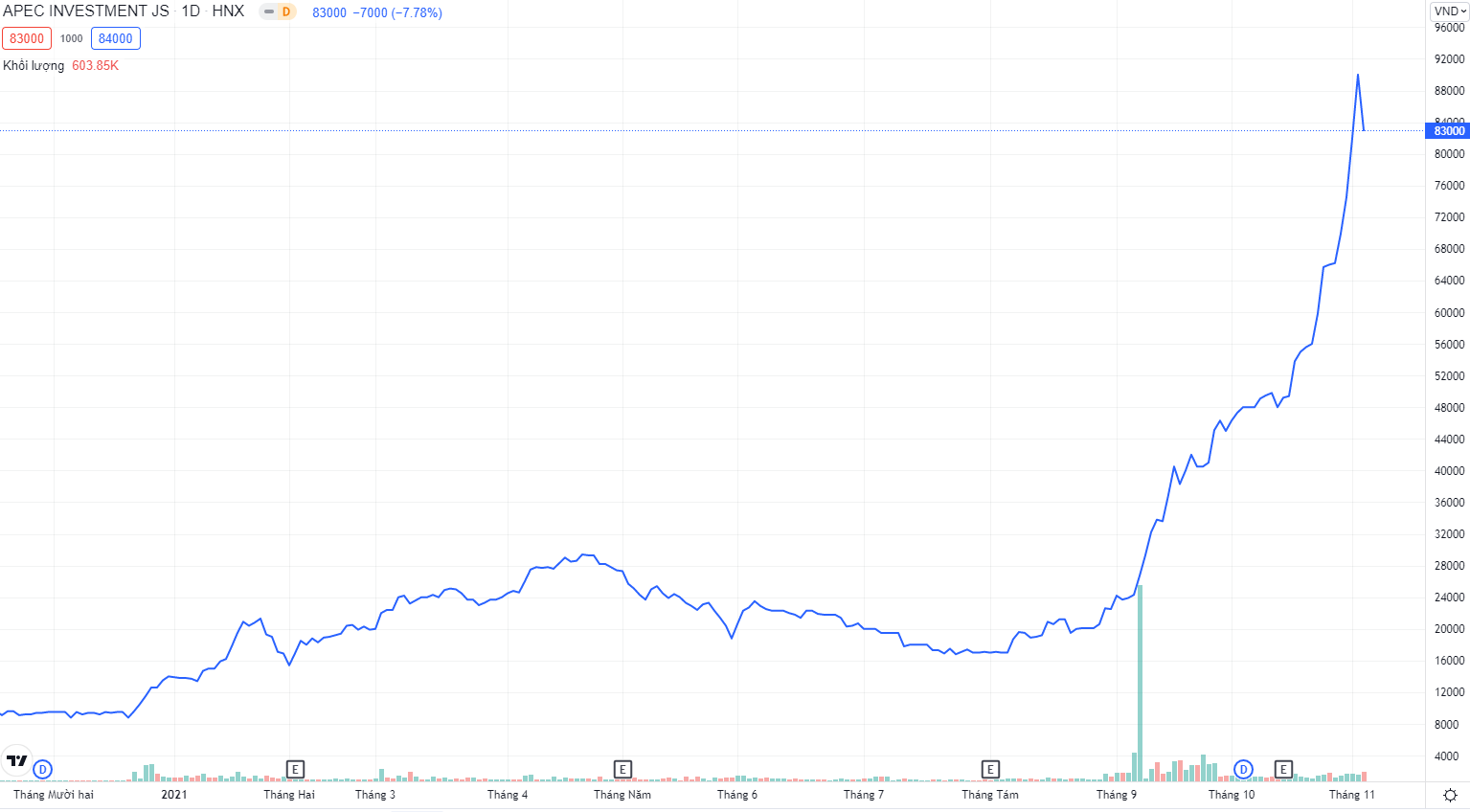The height and width of the screenshot is (812, 1470).
Task: Click the HNX exchange label
Action: click(x=228, y=11)
